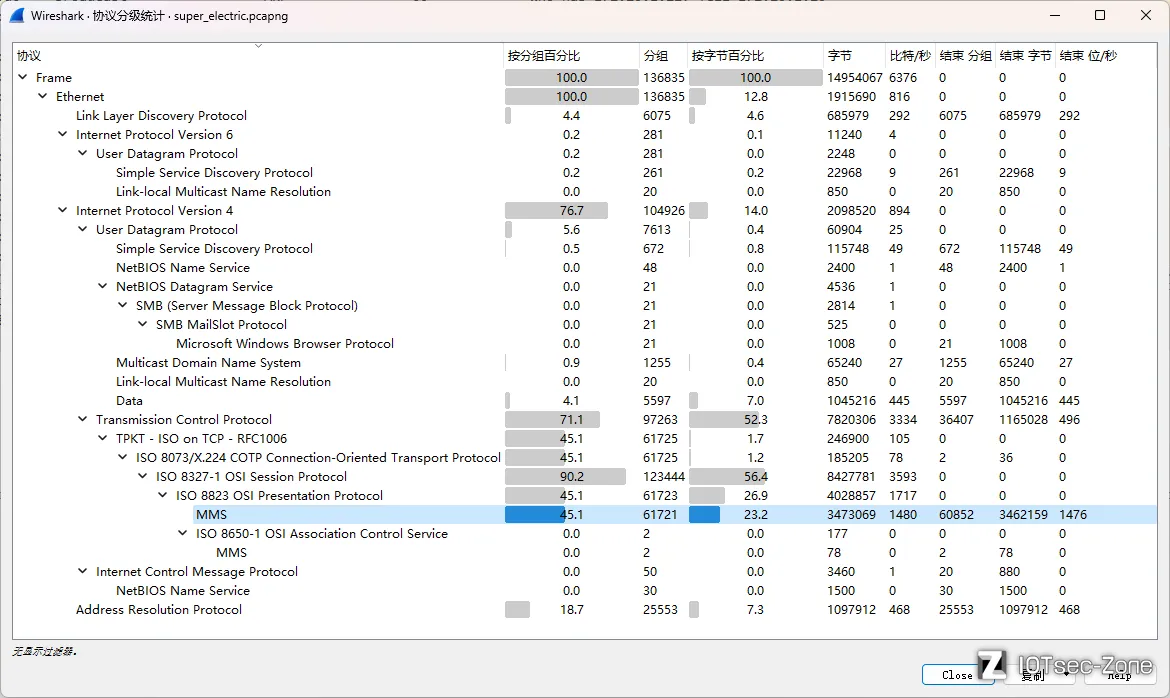Select Simple Service Discovery Protocol with 261 packets
The width and height of the screenshot is (1170, 698).
585,172
